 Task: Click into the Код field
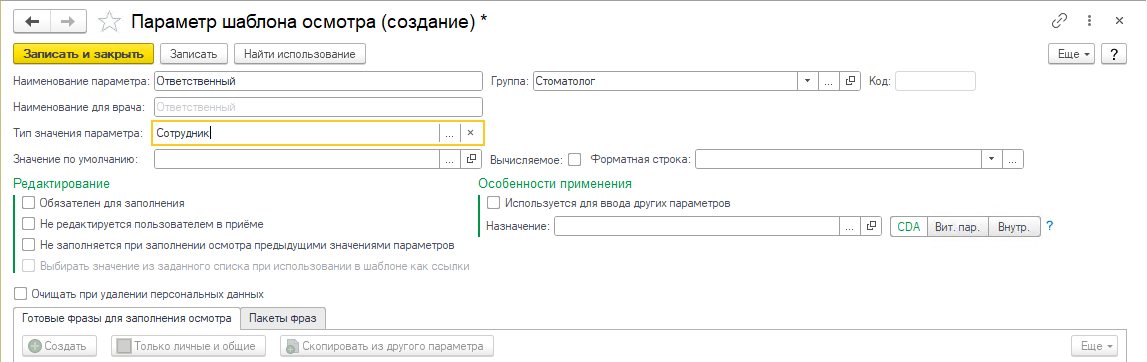click(x=936, y=81)
